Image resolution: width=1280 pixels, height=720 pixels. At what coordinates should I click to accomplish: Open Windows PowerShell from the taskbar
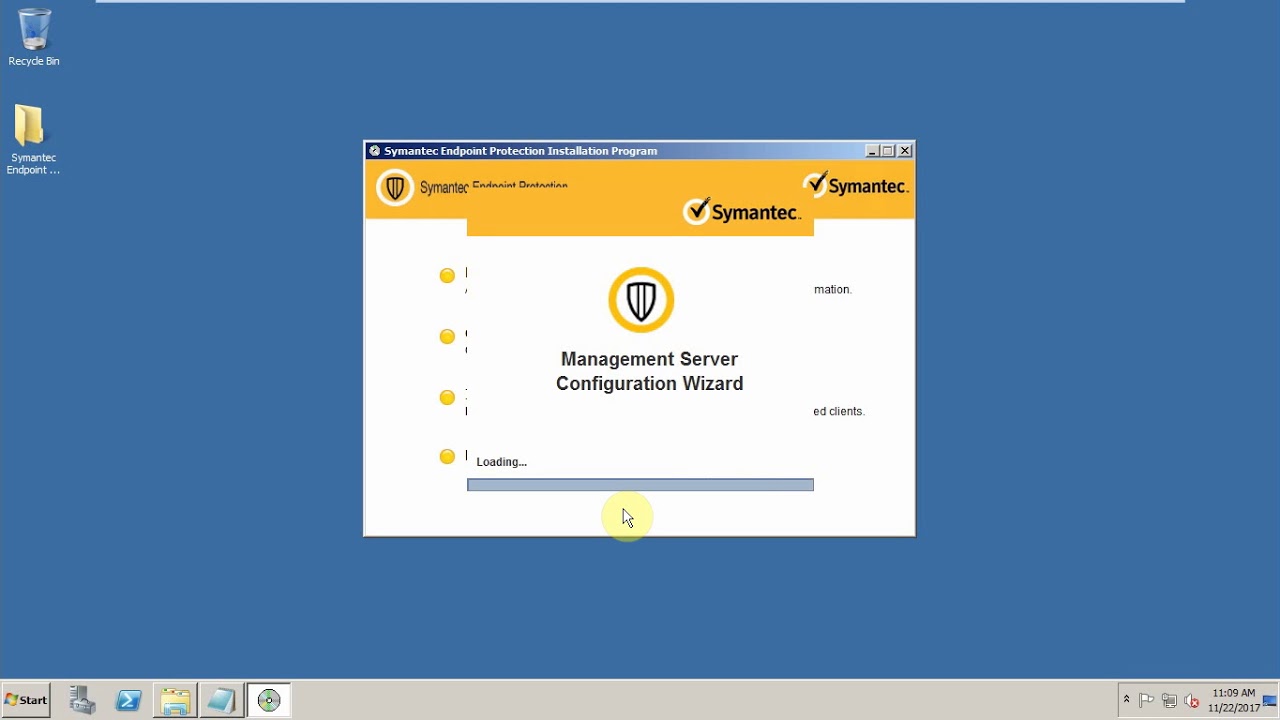tap(128, 700)
